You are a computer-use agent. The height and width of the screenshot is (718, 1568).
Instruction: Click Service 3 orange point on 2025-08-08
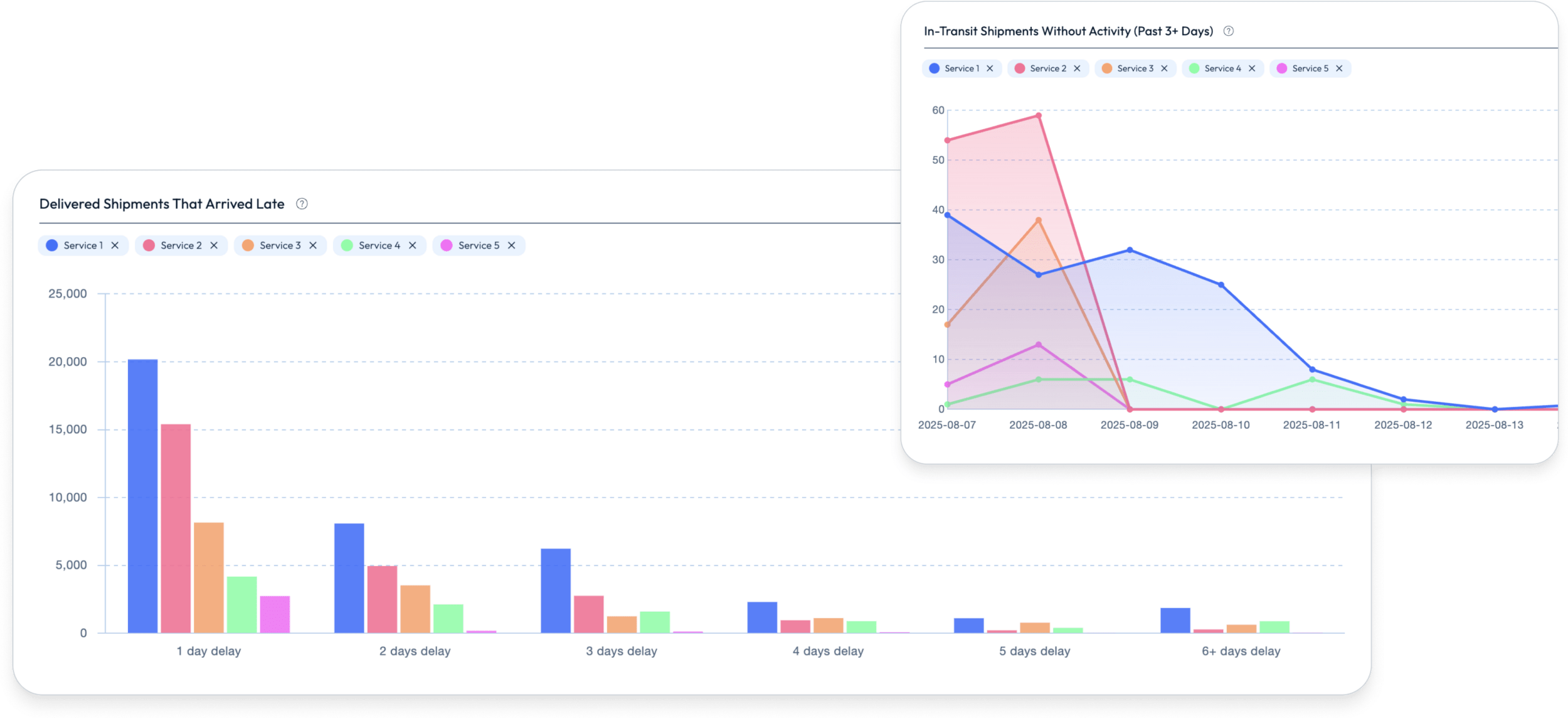(x=1039, y=220)
